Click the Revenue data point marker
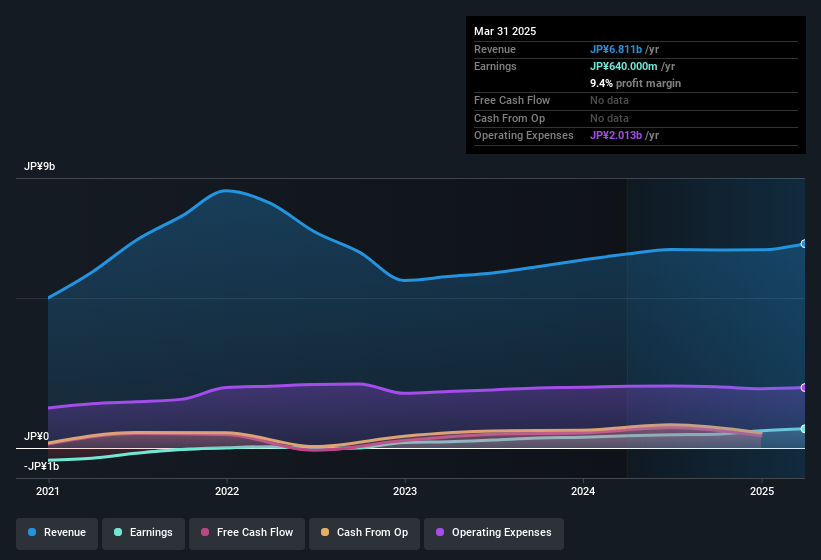The width and height of the screenshot is (821, 560). tap(804, 244)
